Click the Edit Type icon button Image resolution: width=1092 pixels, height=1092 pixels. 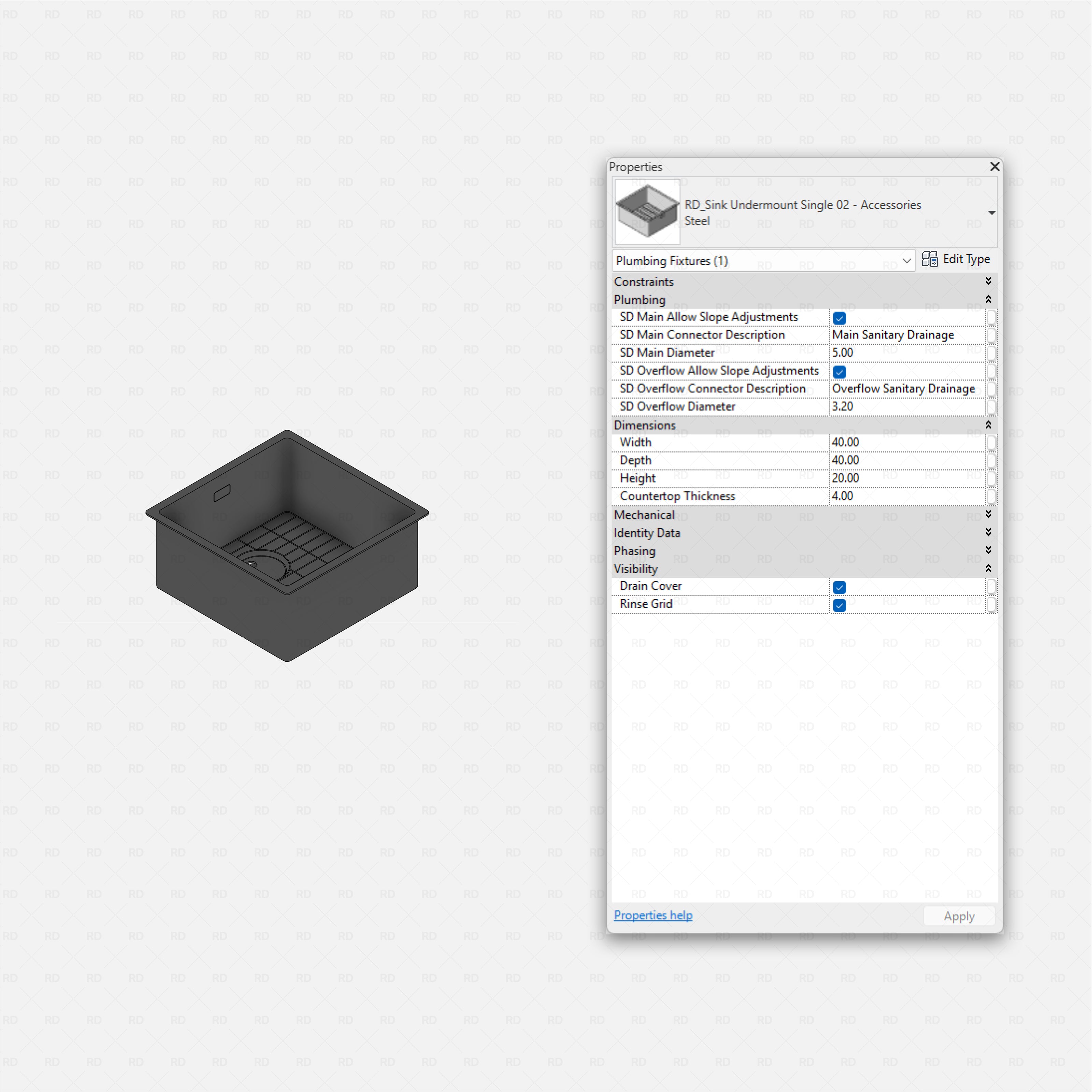coord(929,259)
